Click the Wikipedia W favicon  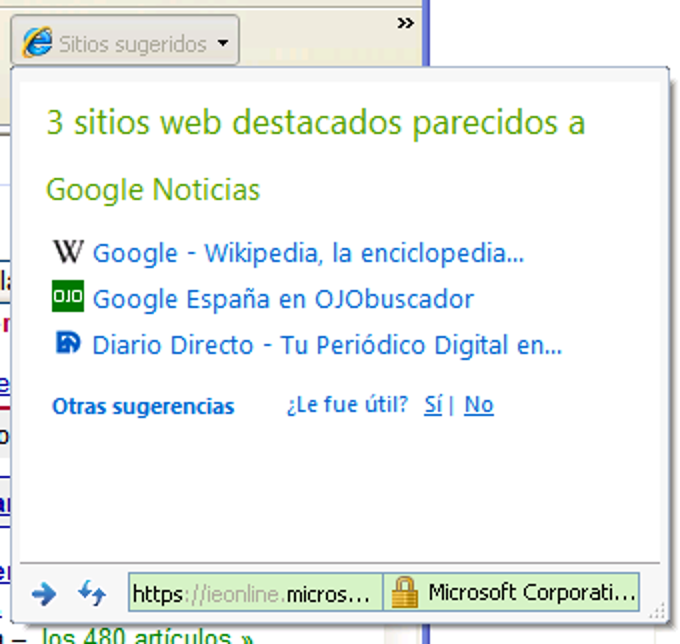68,252
